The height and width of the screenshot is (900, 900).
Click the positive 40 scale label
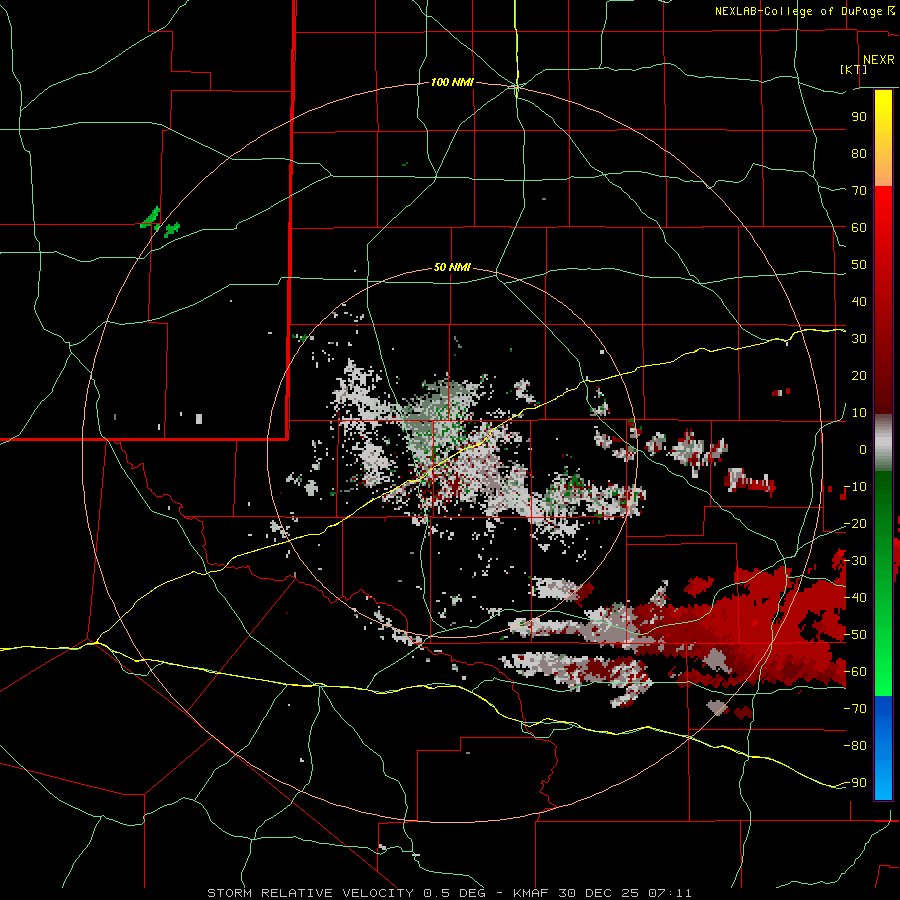coord(859,301)
